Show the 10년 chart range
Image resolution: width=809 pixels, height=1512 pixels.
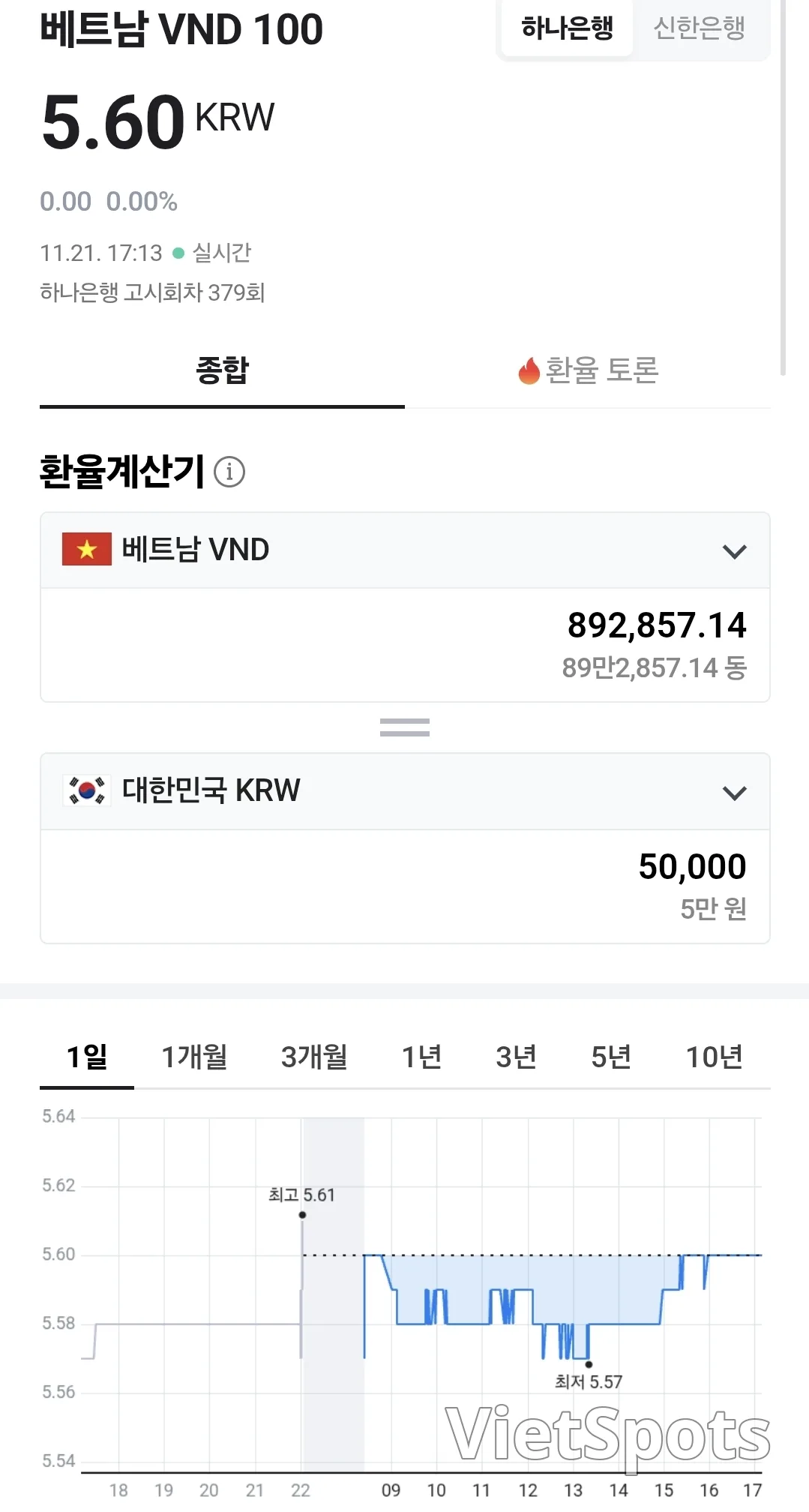[715, 1057]
